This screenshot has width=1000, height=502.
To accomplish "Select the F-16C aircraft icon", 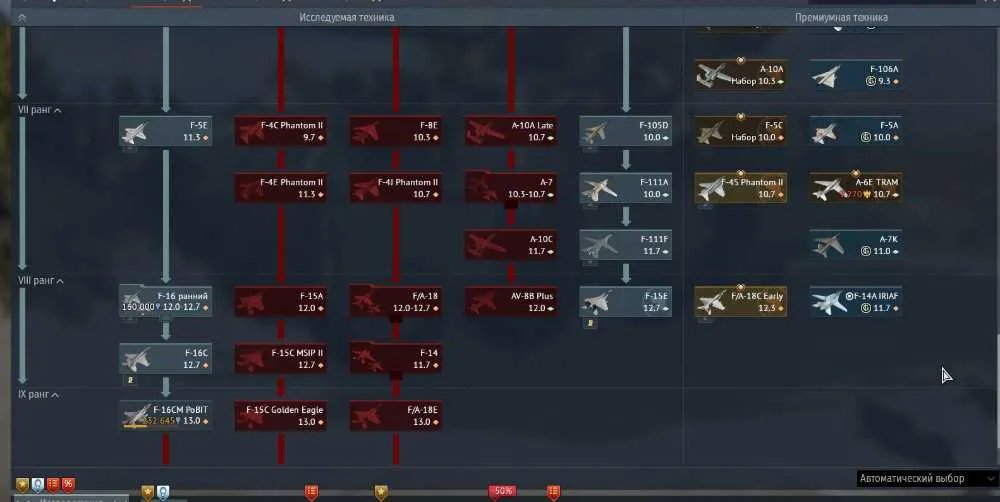I will click(136, 359).
